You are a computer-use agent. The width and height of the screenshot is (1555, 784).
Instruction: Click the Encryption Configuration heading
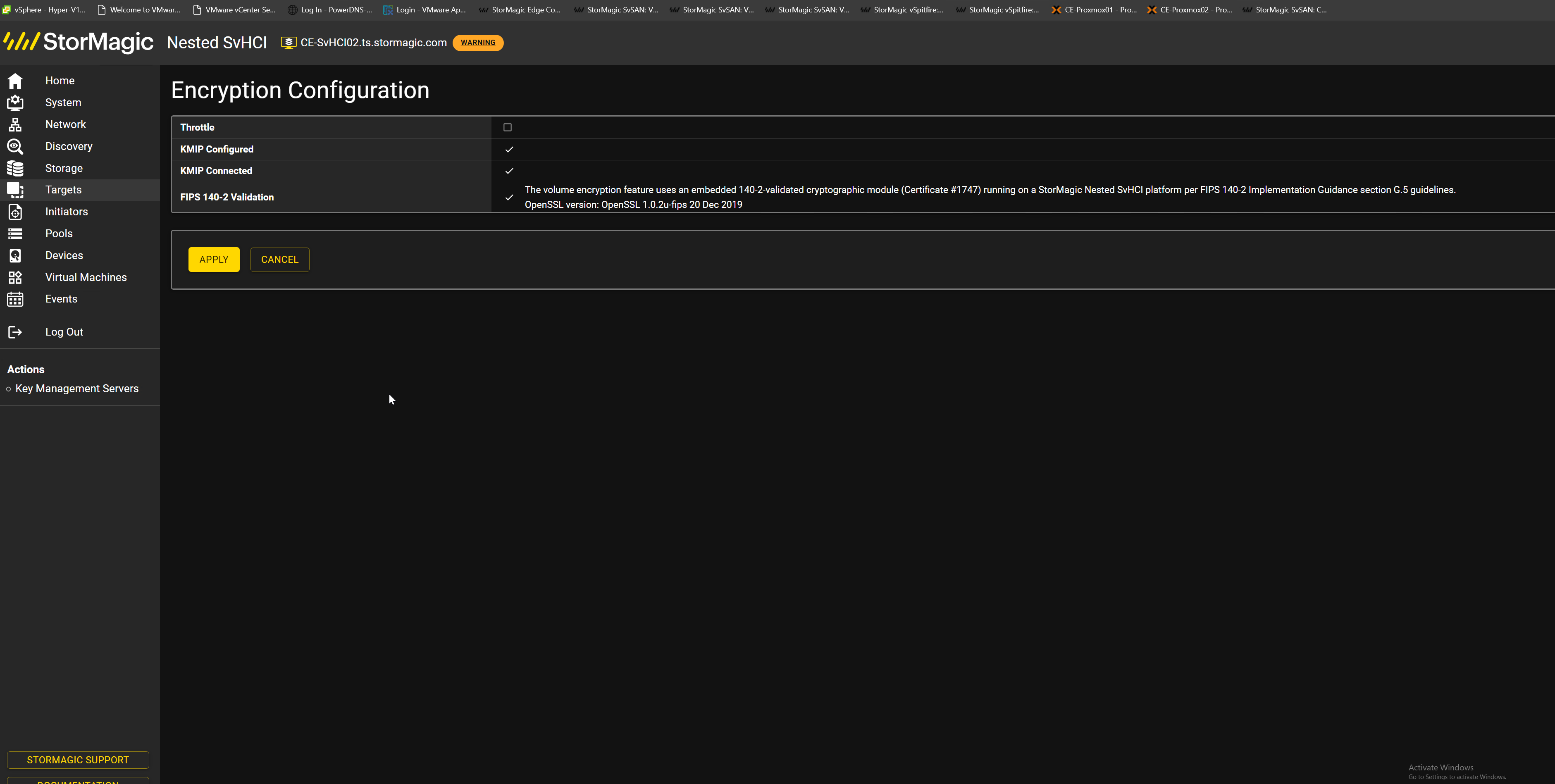[x=300, y=90]
